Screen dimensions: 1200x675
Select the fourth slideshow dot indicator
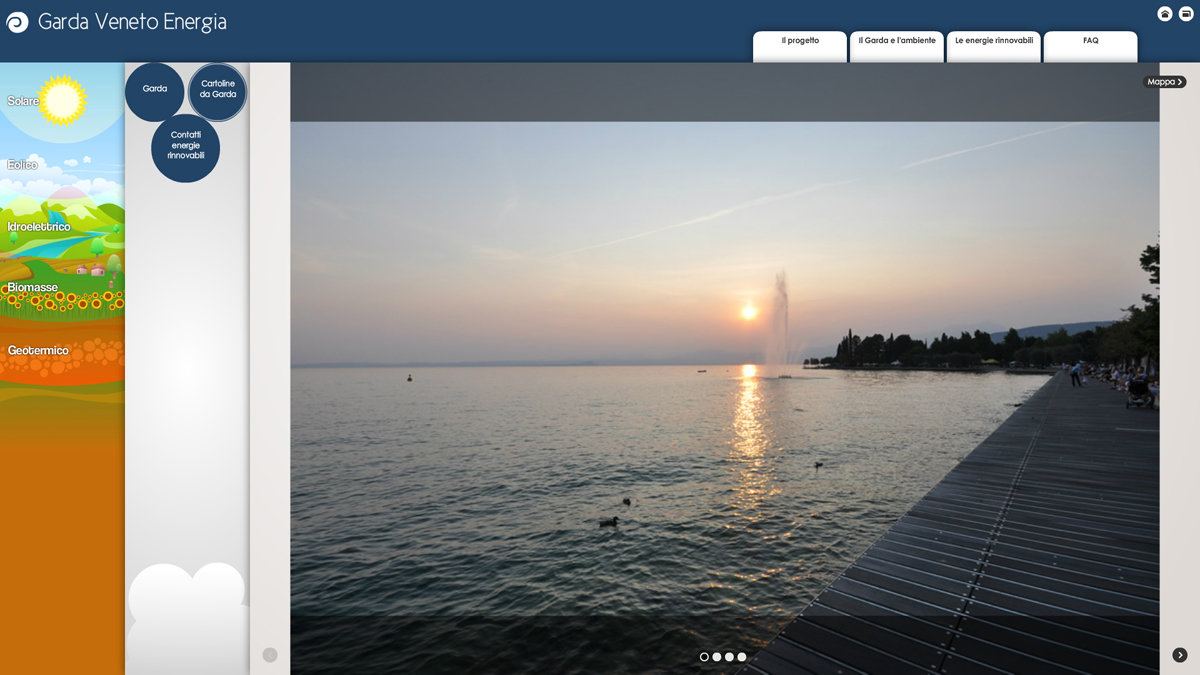[742, 657]
